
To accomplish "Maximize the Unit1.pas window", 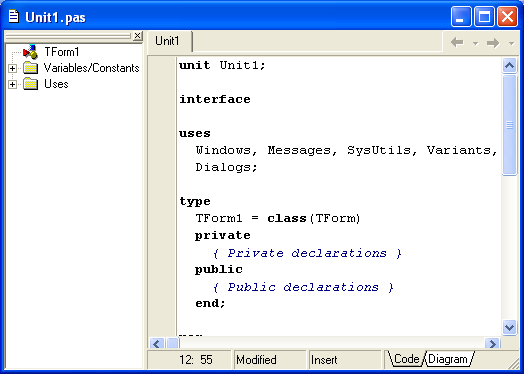I will coord(484,16).
